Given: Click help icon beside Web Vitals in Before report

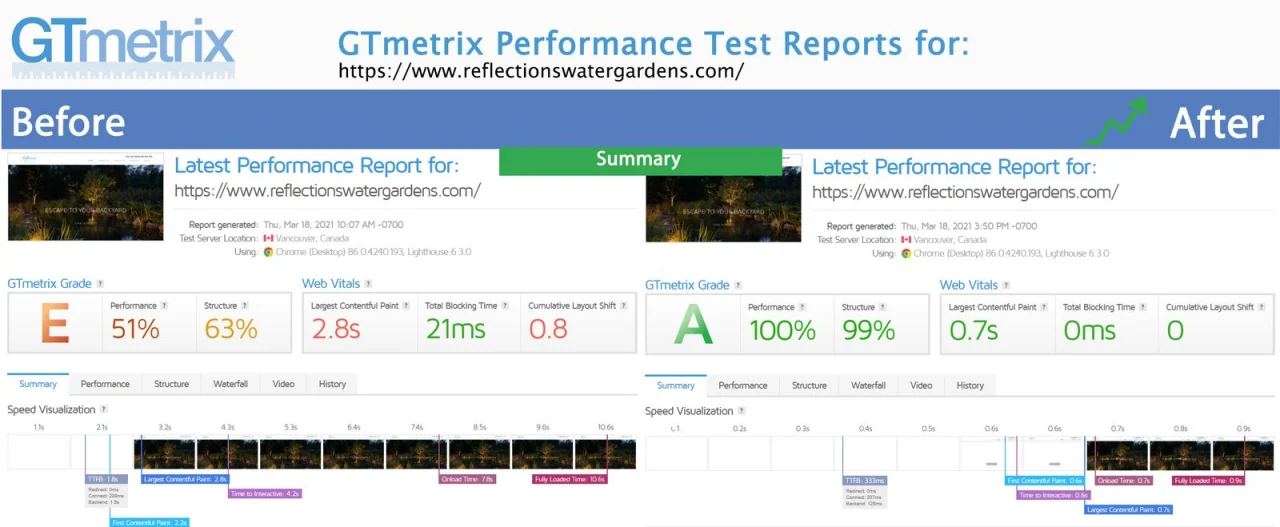Looking at the screenshot, I should 370,284.
